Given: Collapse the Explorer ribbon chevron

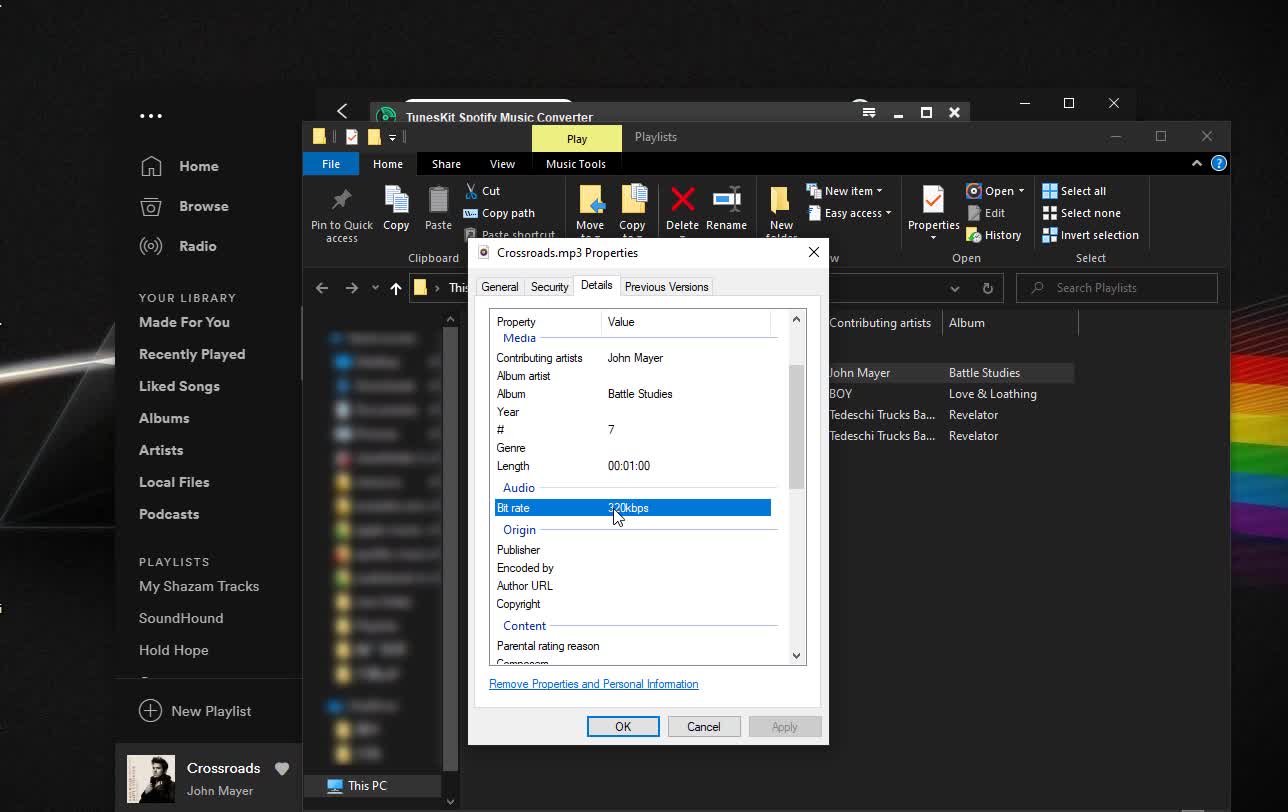Looking at the screenshot, I should pos(1196,163).
